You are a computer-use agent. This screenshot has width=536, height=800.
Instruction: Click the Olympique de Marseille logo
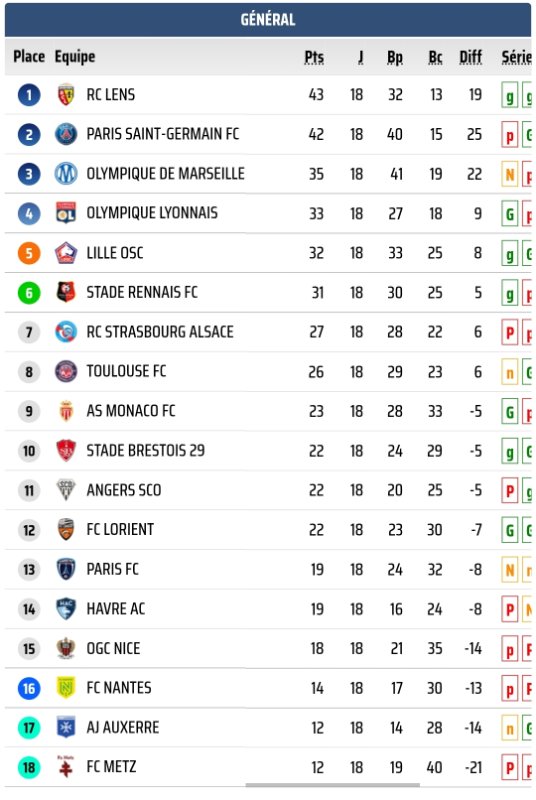point(66,174)
